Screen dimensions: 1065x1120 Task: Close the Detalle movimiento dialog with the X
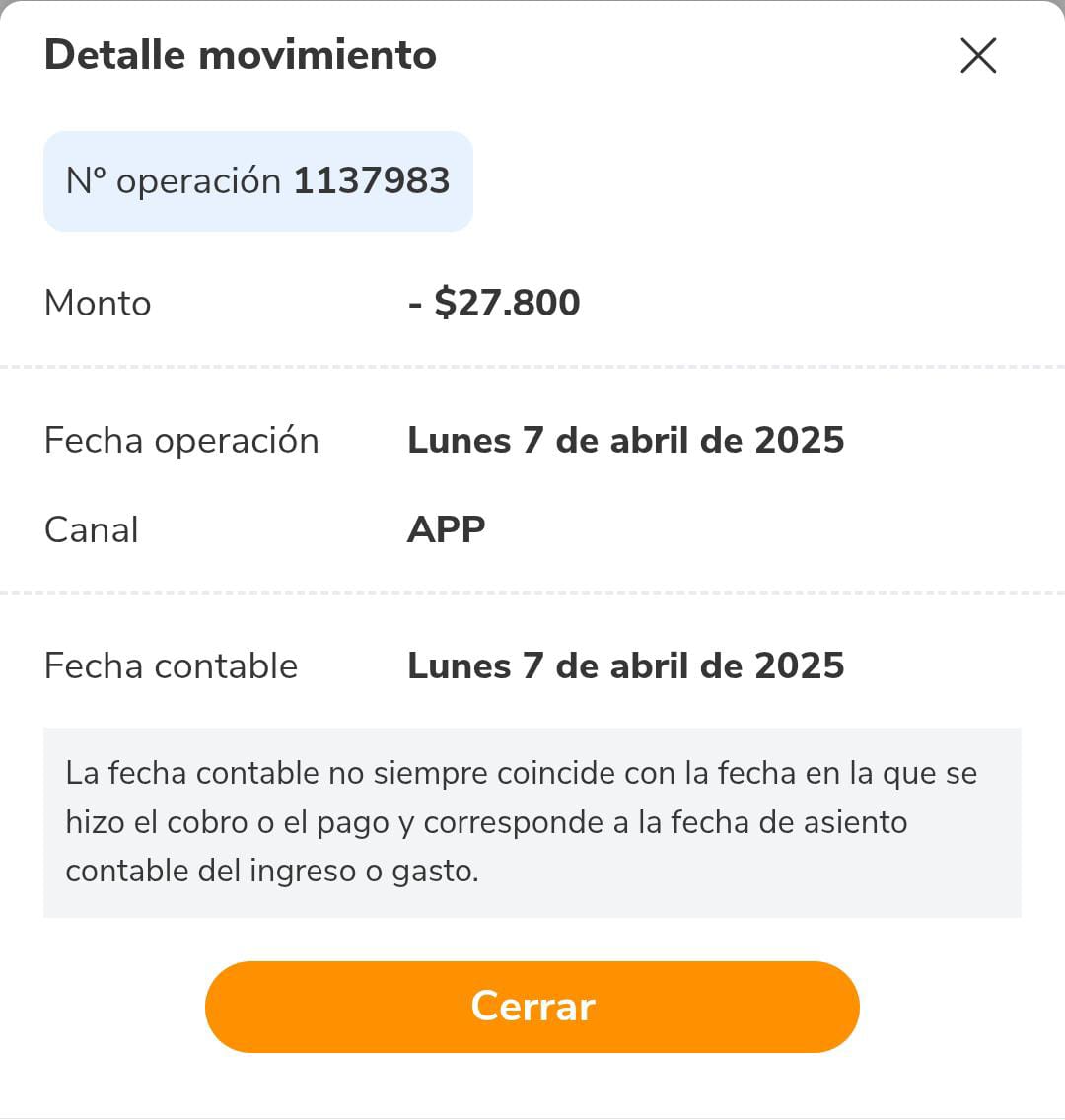pos(978,56)
